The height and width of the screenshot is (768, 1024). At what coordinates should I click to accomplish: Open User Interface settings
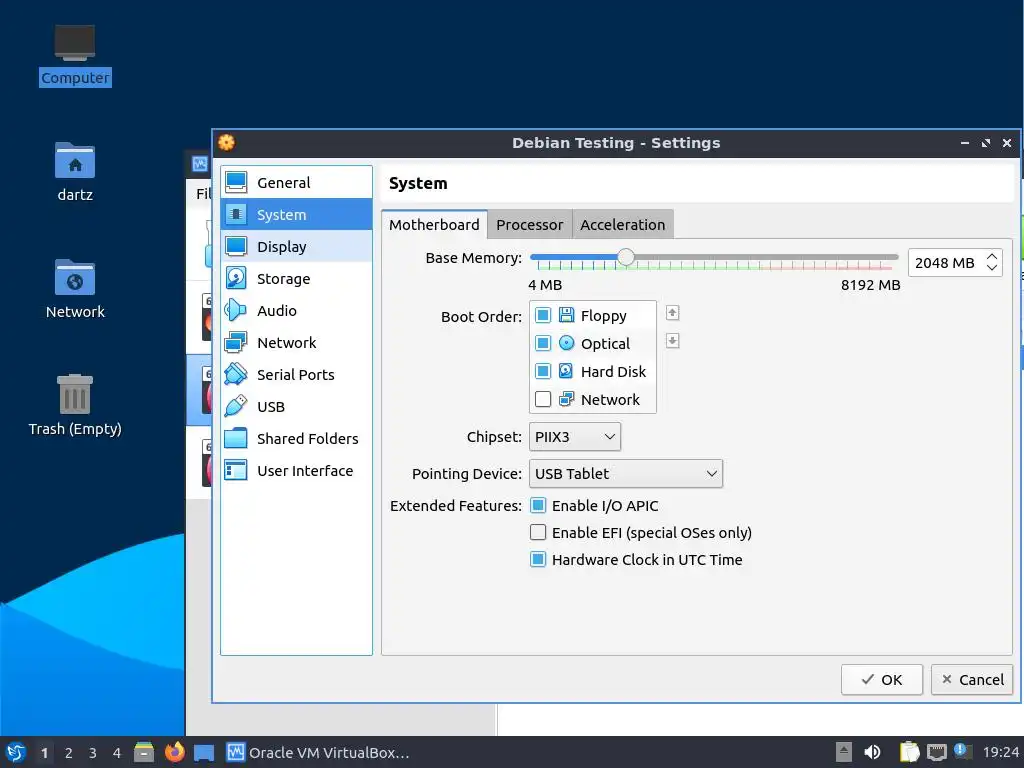[x=296, y=470]
